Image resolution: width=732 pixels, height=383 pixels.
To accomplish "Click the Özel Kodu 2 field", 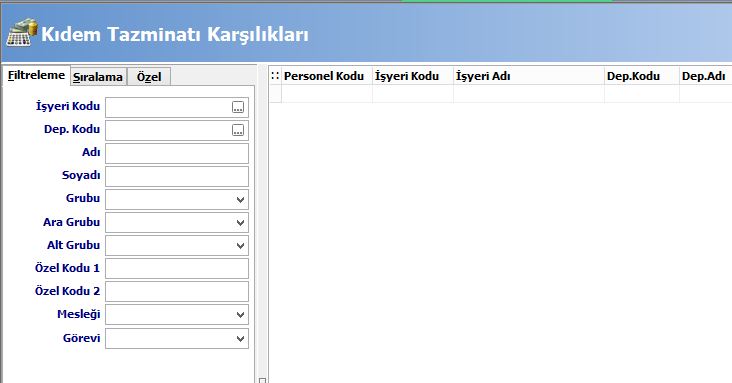I will [177, 291].
